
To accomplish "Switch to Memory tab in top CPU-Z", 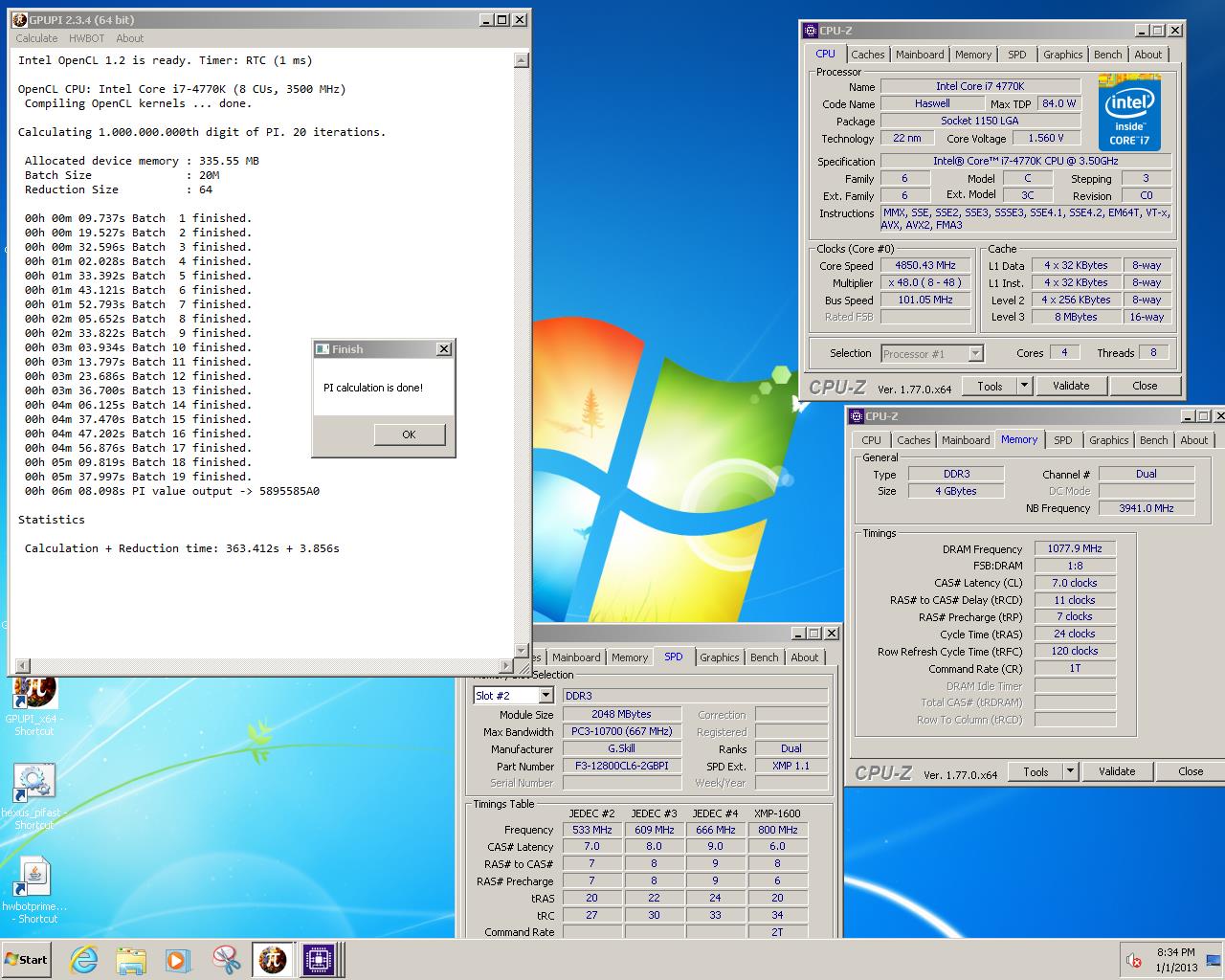I will click(x=973, y=55).
